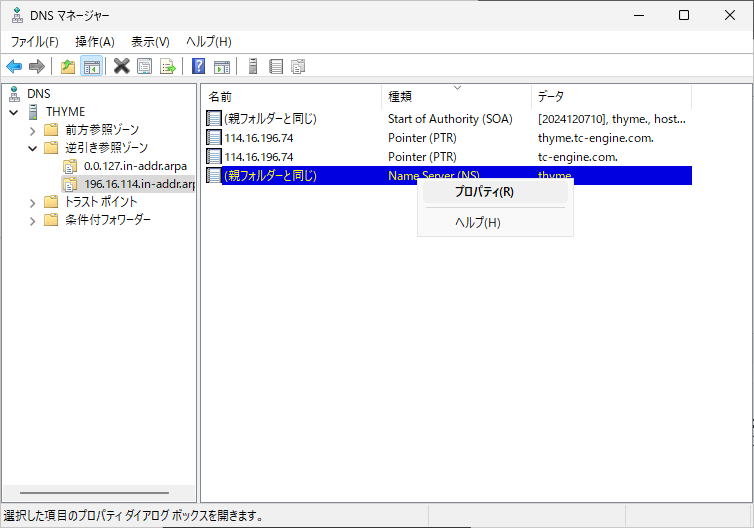Open the ヘルプ(H) menu bar item
The image size is (754, 528).
pyautogui.click(x=209, y=42)
